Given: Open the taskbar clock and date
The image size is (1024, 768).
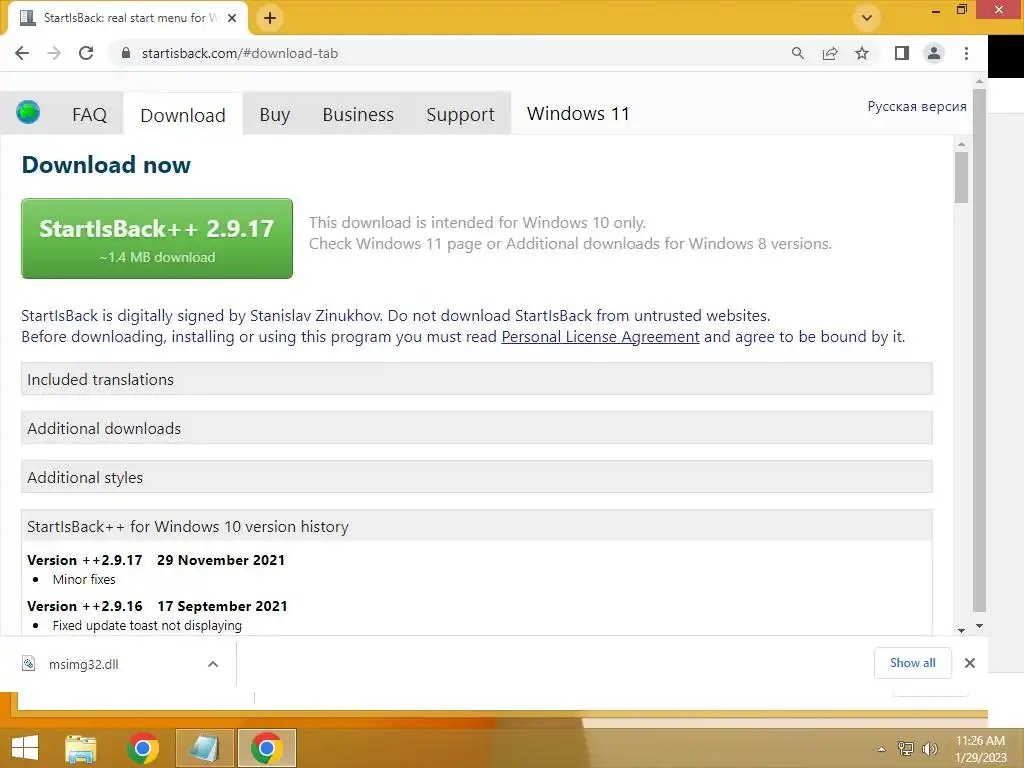Looking at the screenshot, I should point(980,749).
